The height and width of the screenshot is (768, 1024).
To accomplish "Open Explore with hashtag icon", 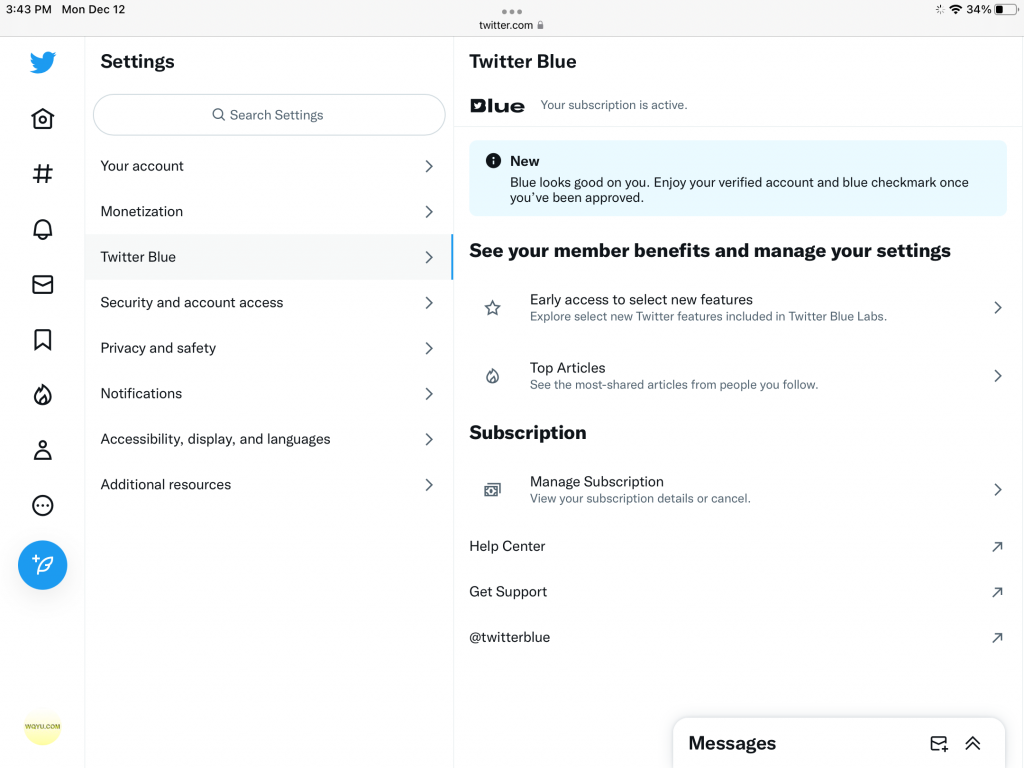I will [42, 174].
